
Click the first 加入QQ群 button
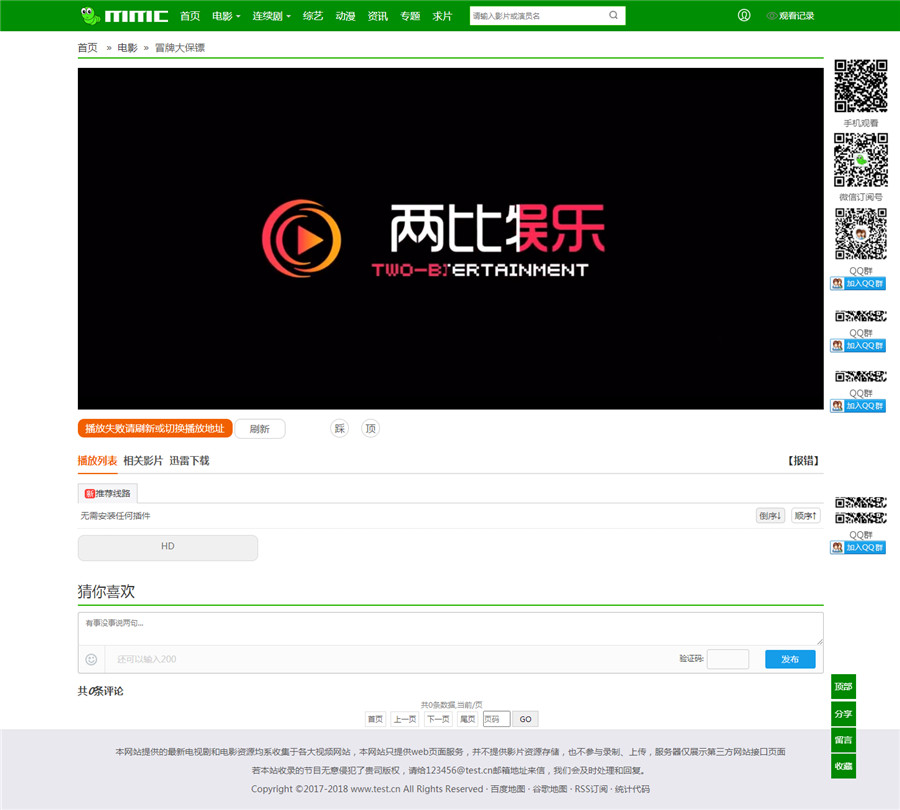click(x=858, y=284)
